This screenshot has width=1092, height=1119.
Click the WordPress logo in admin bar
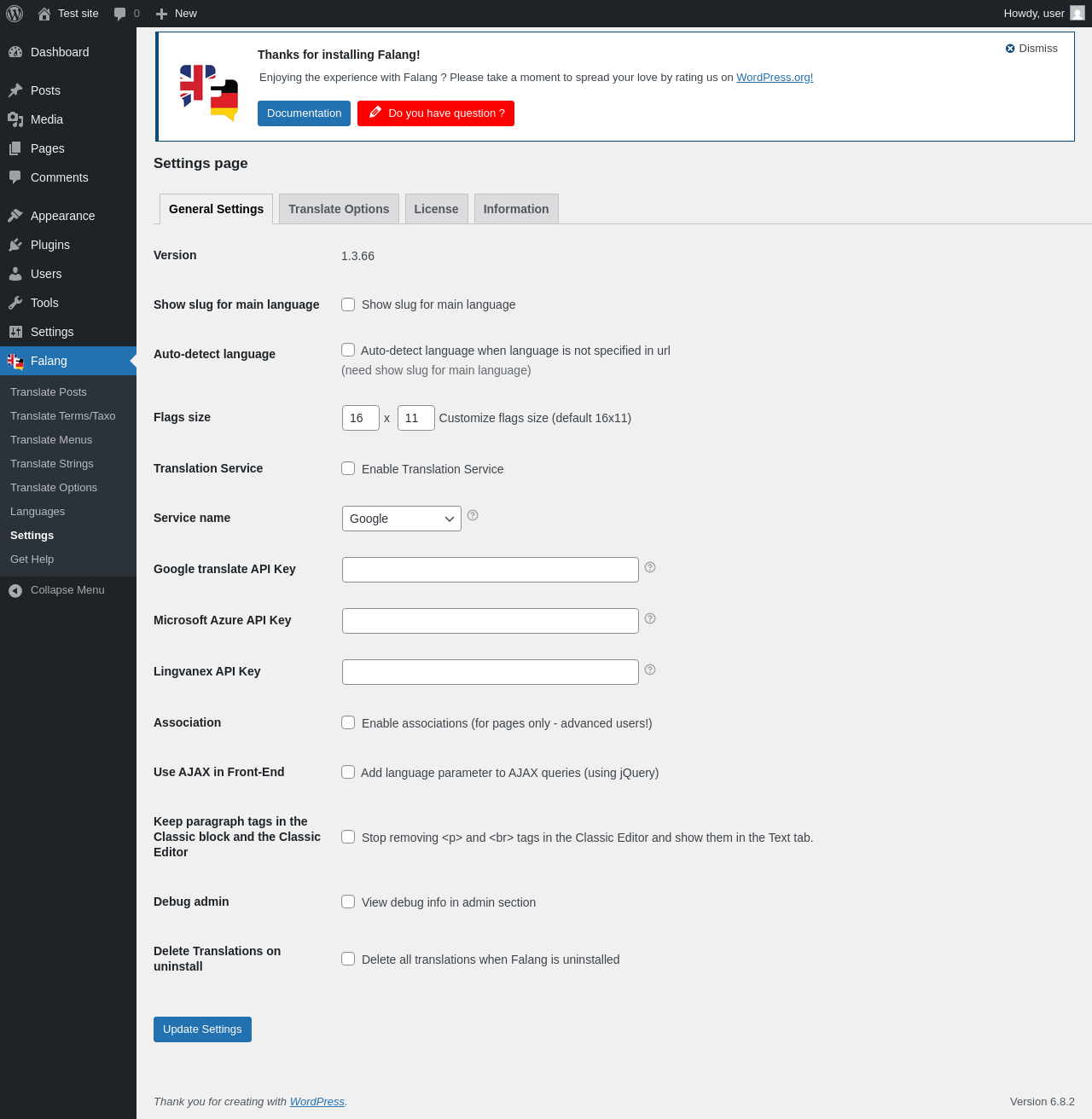coord(15,14)
